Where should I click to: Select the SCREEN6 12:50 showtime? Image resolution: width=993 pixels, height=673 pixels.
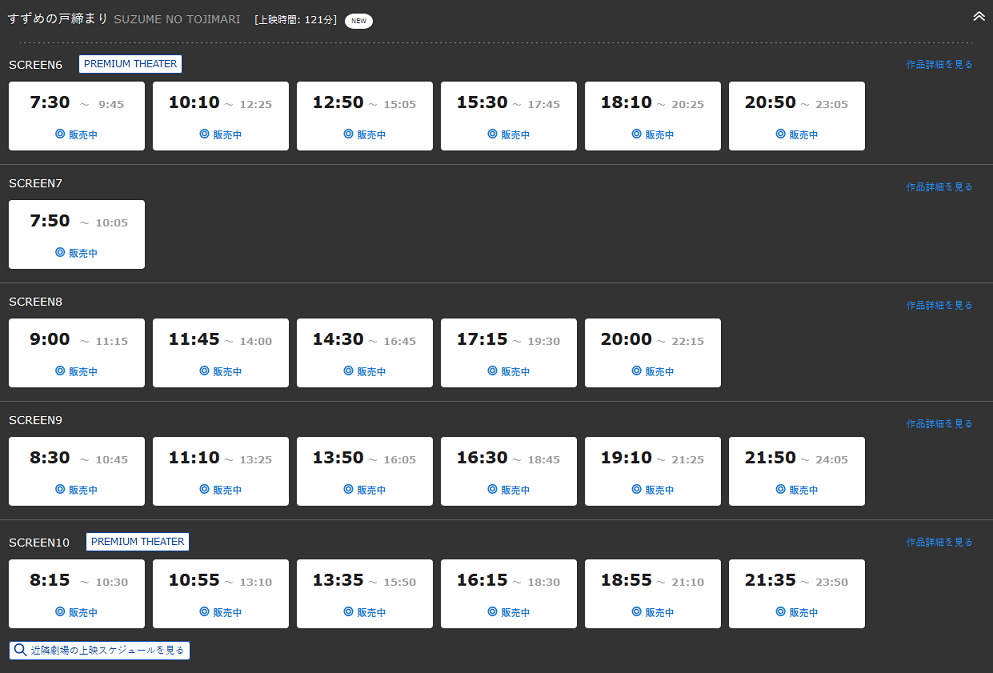pyautogui.click(x=365, y=116)
